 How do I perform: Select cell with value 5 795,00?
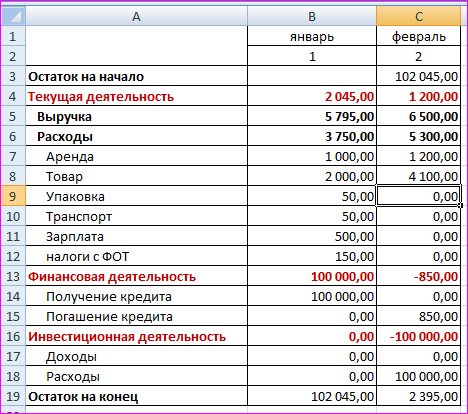312,116
